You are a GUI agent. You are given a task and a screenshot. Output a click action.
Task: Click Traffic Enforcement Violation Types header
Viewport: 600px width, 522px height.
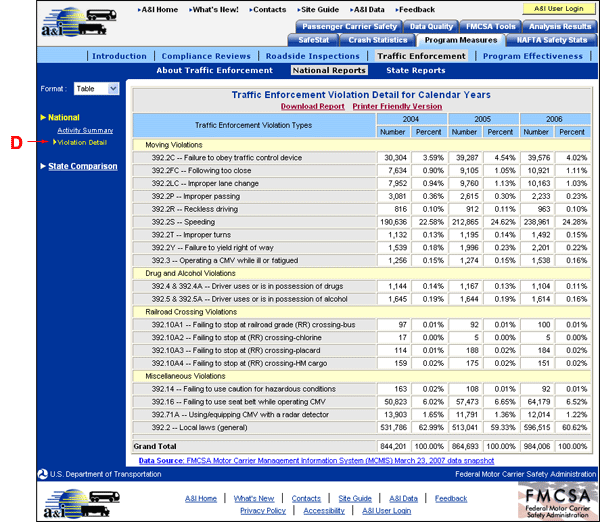[254, 125]
